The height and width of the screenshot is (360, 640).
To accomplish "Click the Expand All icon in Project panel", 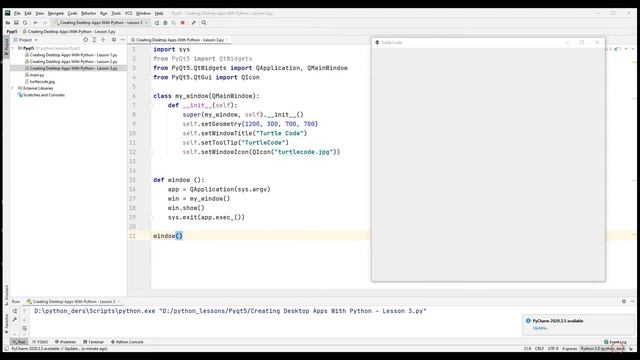I will pyautogui.click(x=94, y=40).
